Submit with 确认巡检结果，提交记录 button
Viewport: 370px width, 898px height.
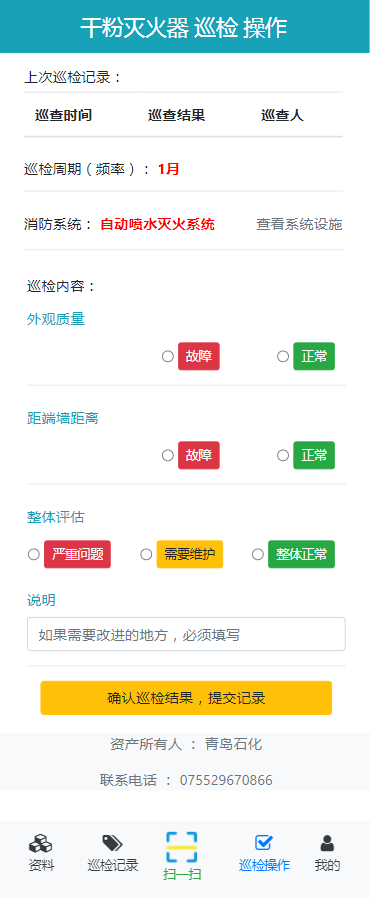[186, 698]
